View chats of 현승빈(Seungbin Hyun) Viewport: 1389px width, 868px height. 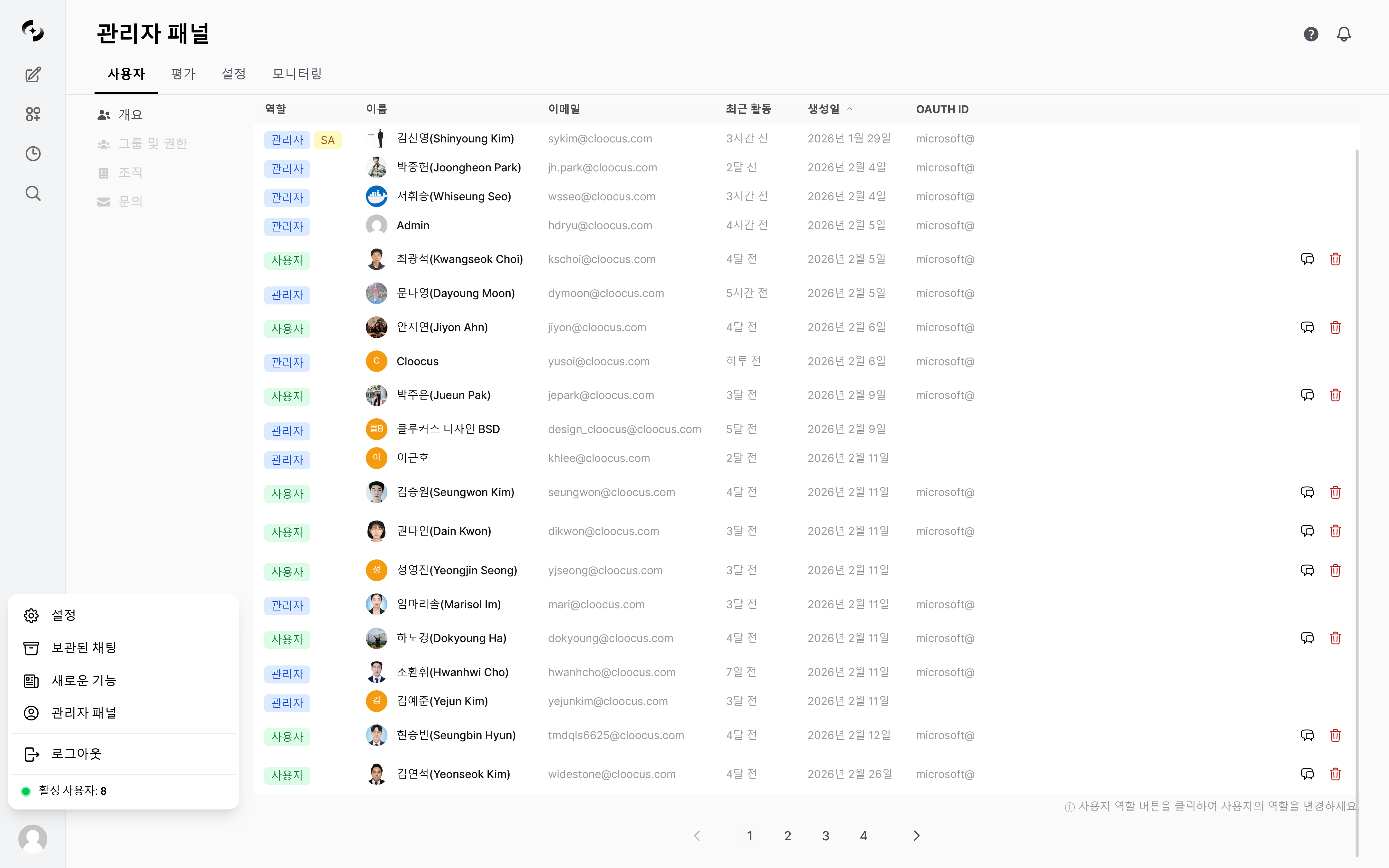point(1308,735)
